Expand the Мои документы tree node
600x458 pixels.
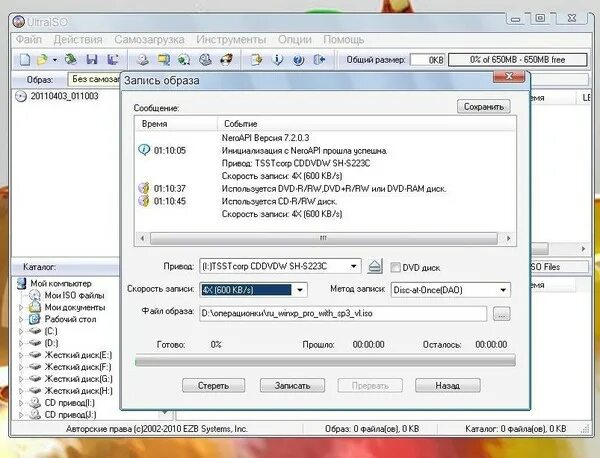pyautogui.click(x=21, y=307)
